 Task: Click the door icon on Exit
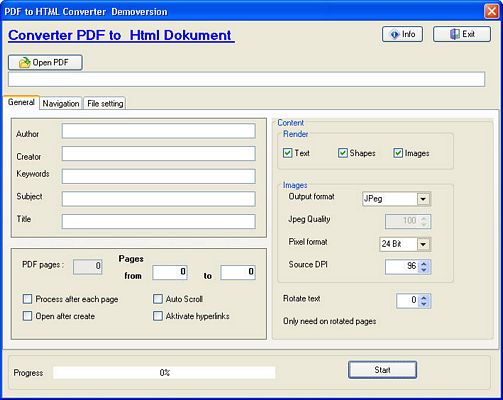455,34
